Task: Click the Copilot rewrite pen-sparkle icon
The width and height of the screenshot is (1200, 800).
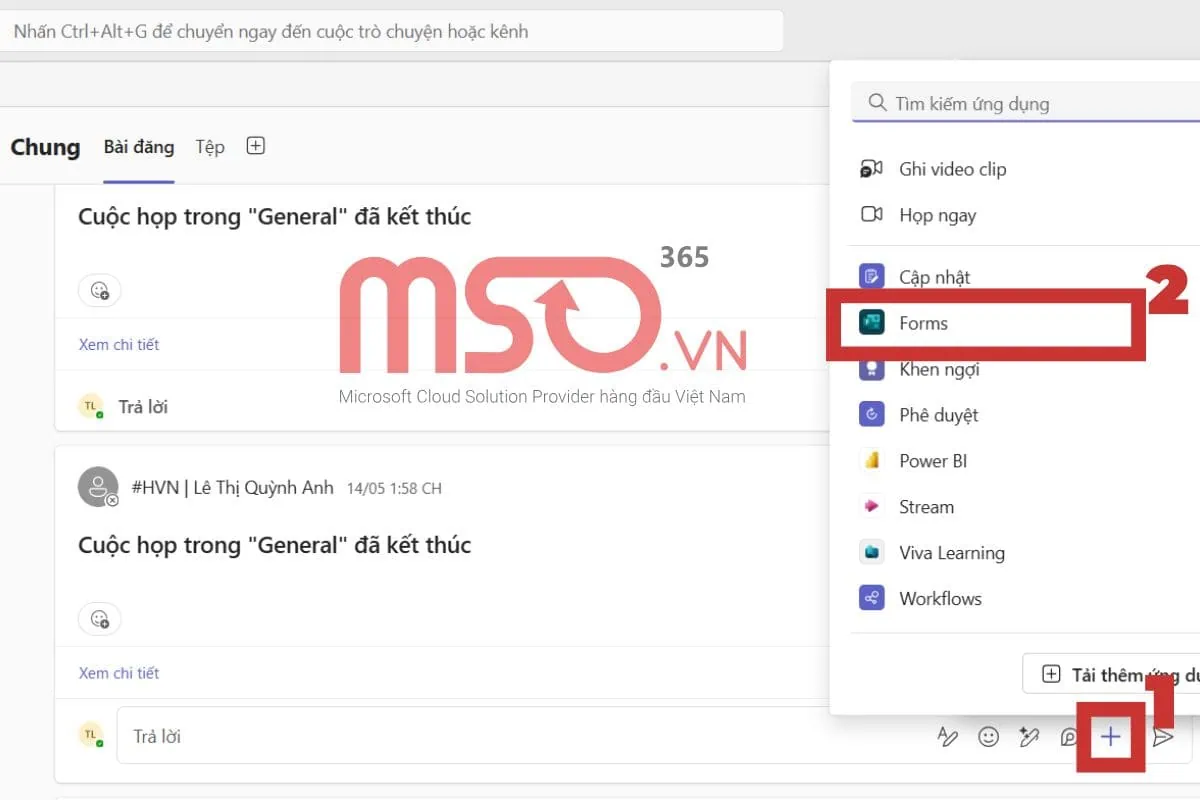Action: pyautogui.click(x=1029, y=737)
